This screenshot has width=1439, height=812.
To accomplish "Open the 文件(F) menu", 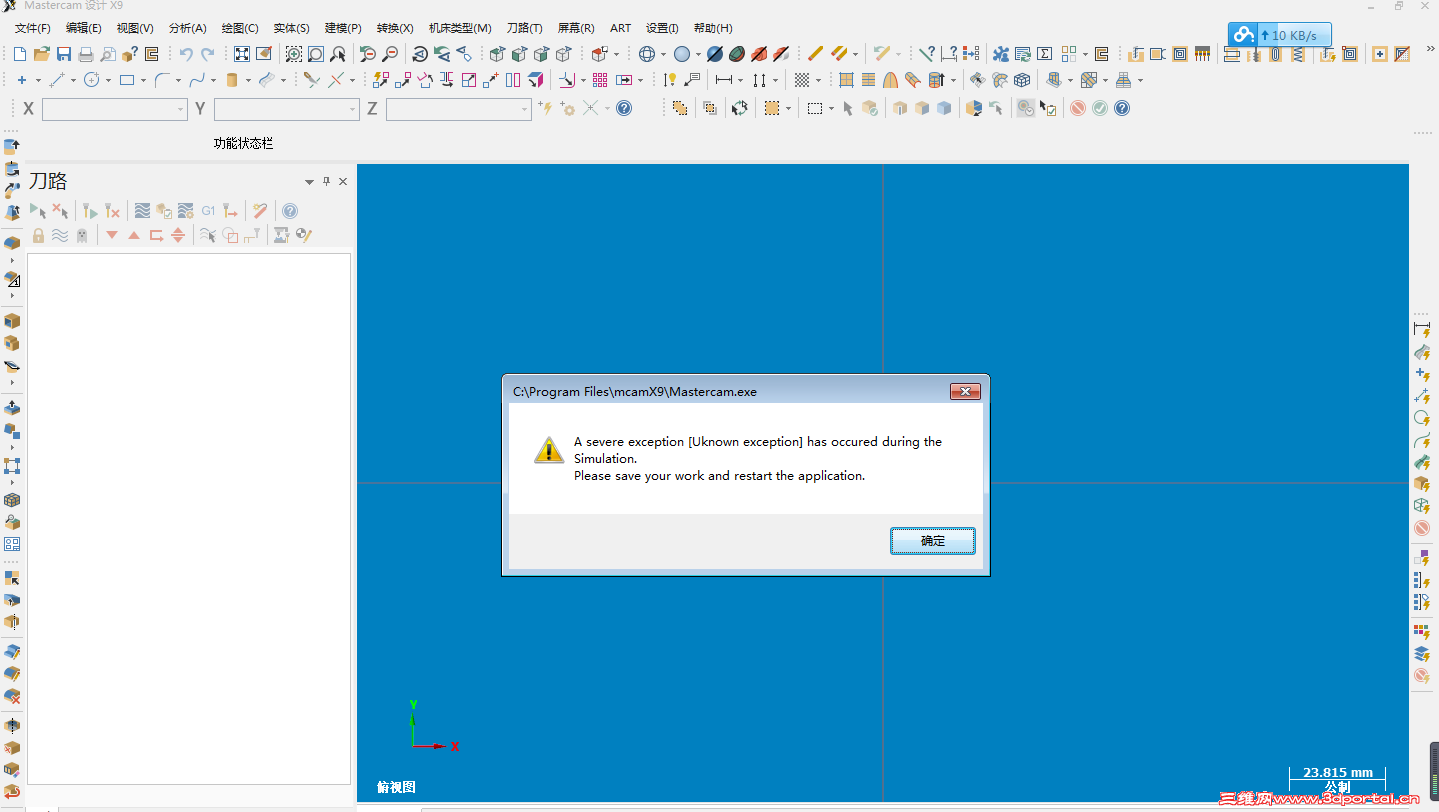I will click(32, 28).
